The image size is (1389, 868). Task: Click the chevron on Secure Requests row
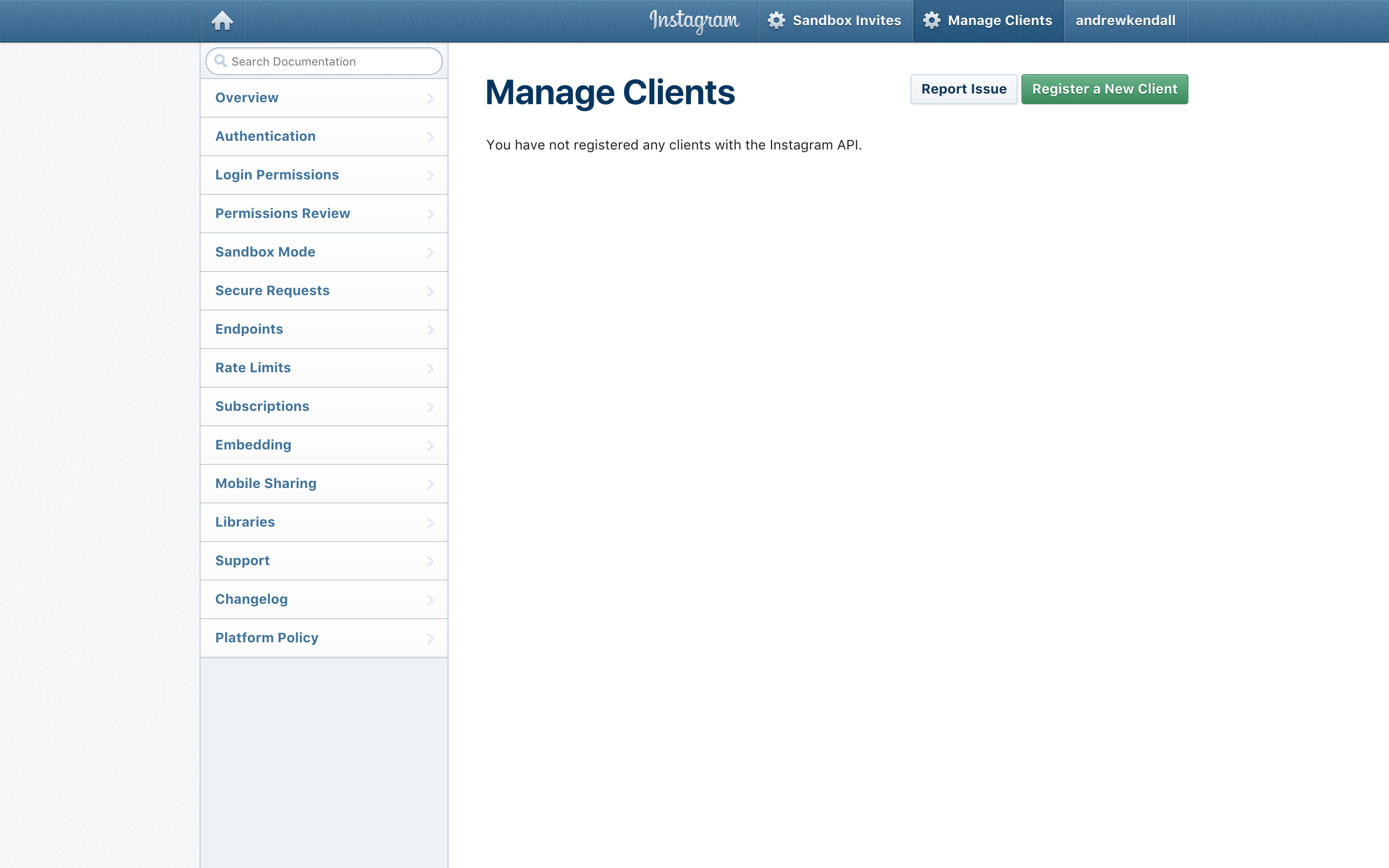[x=431, y=291]
